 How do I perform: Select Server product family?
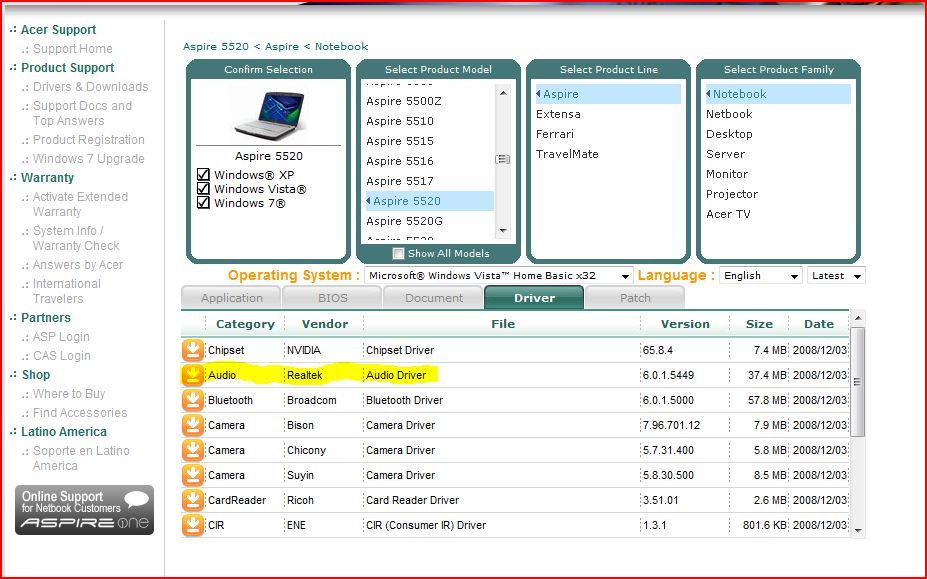tap(725, 154)
